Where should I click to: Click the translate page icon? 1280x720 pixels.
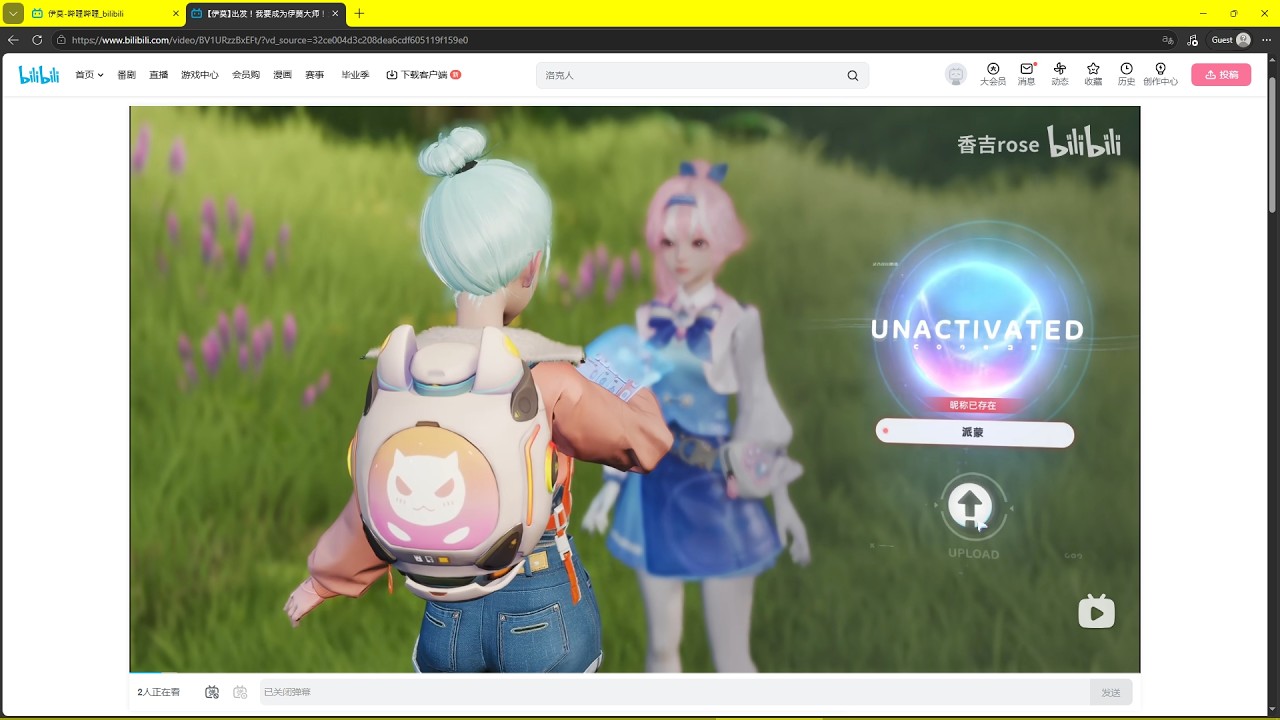click(x=1167, y=40)
